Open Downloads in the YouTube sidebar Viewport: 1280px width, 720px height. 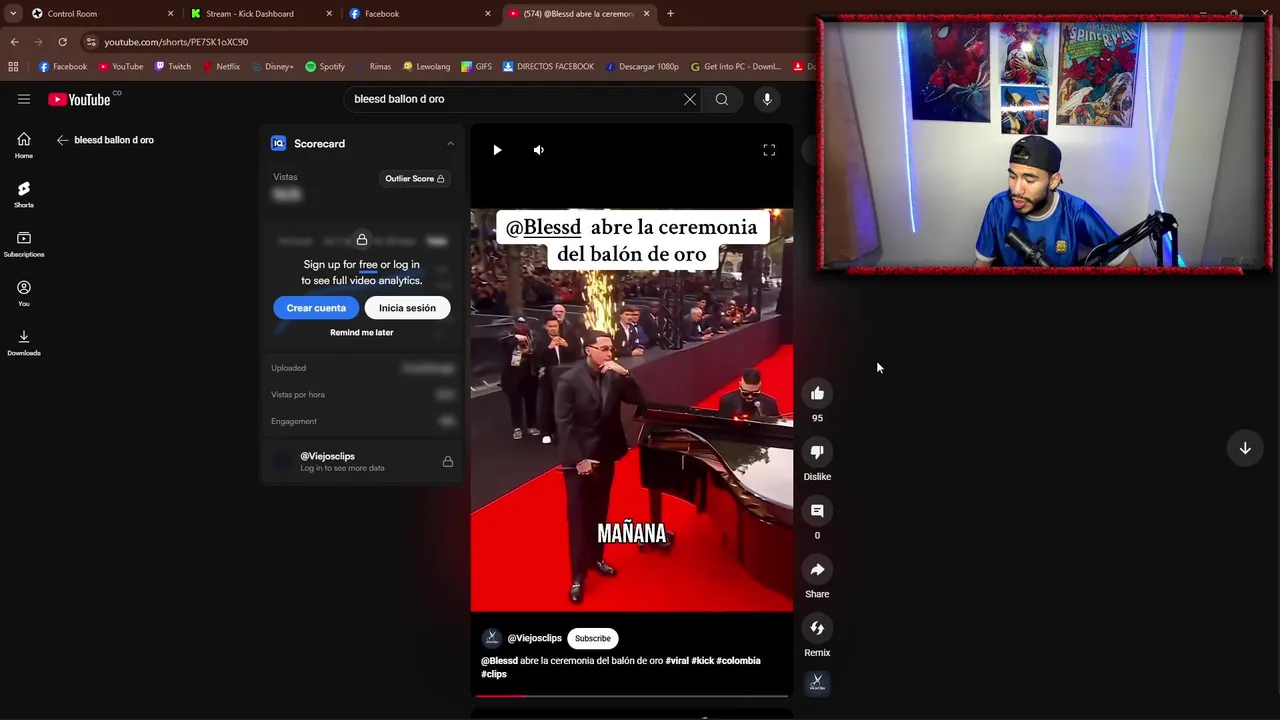(x=24, y=342)
